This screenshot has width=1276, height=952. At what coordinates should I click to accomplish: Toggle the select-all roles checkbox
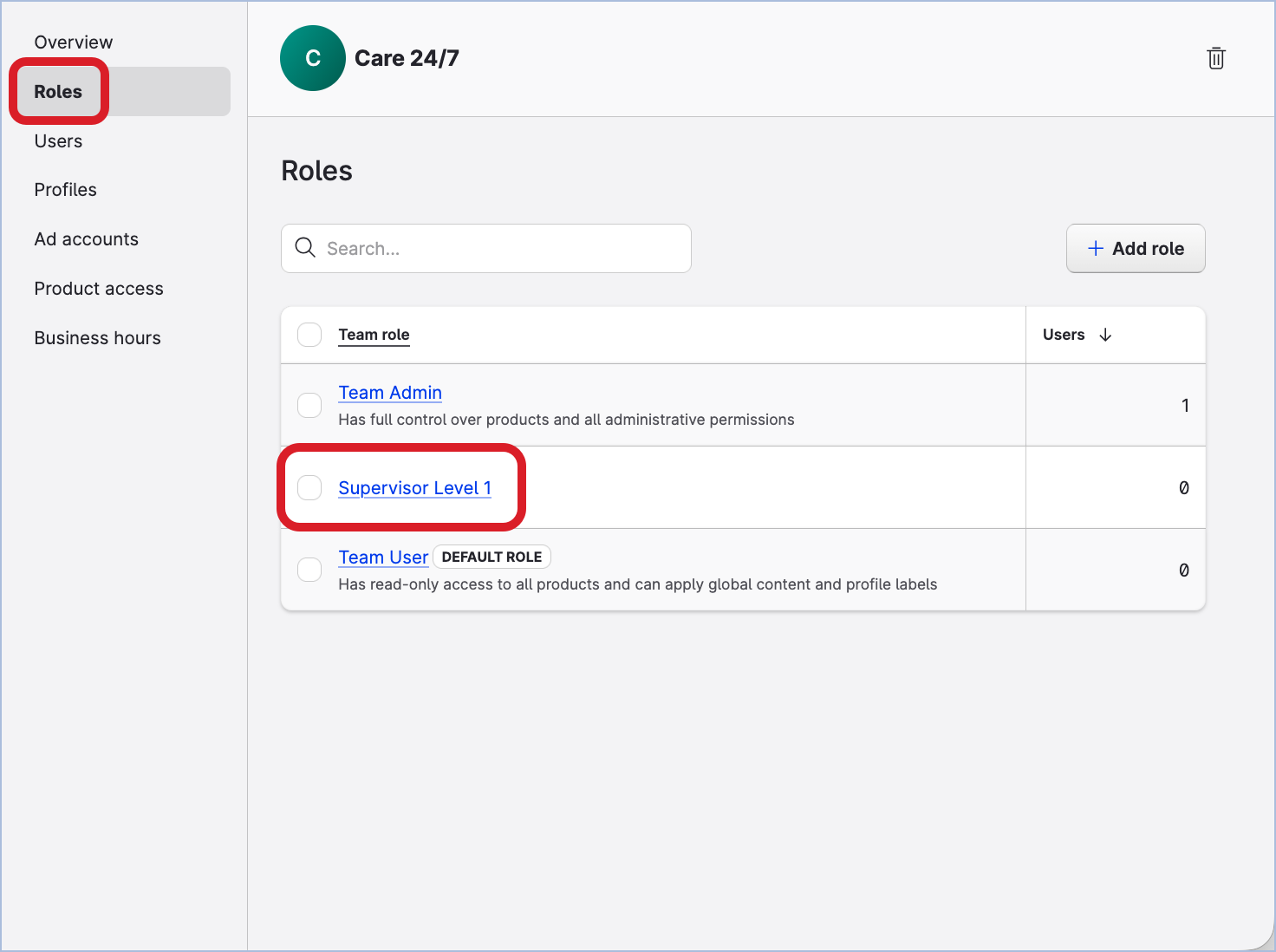tap(309, 335)
